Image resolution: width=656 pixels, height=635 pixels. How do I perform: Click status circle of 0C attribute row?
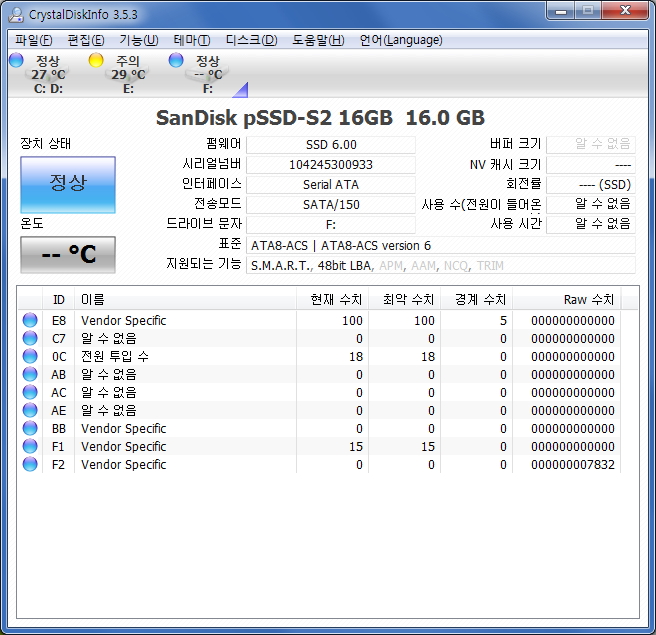(x=30, y=356)
